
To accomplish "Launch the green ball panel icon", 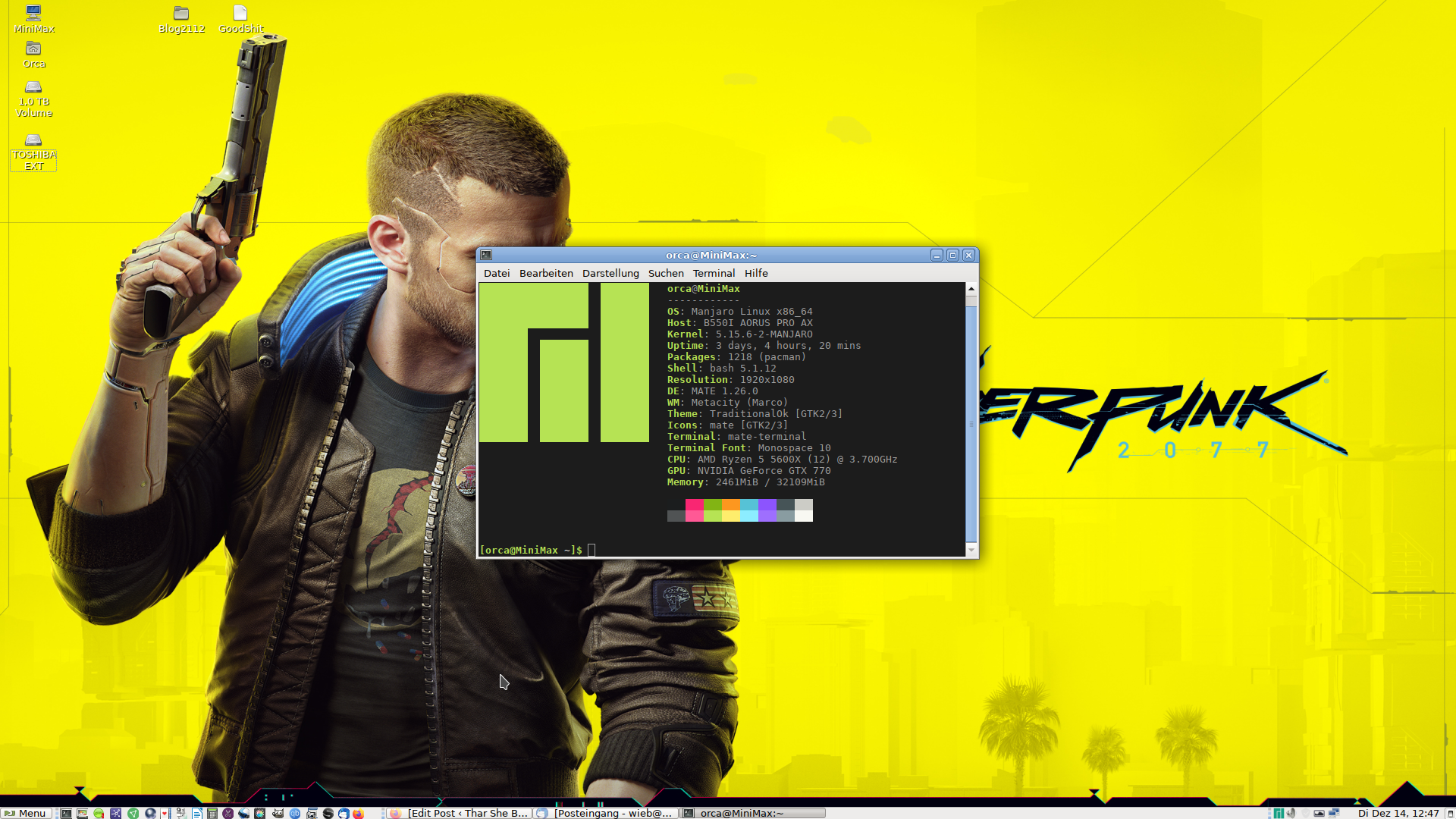I will [x=99, y=813].
